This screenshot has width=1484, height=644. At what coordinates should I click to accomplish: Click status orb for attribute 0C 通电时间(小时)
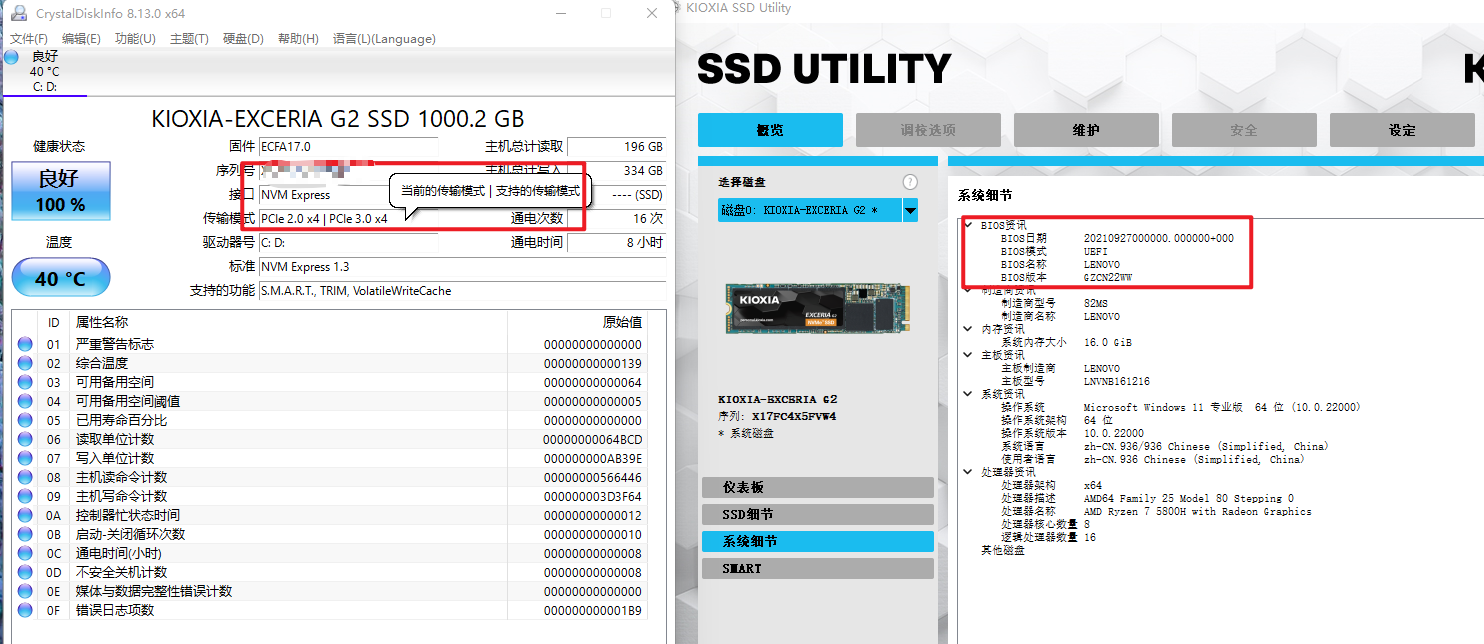(x=25, y=553)
